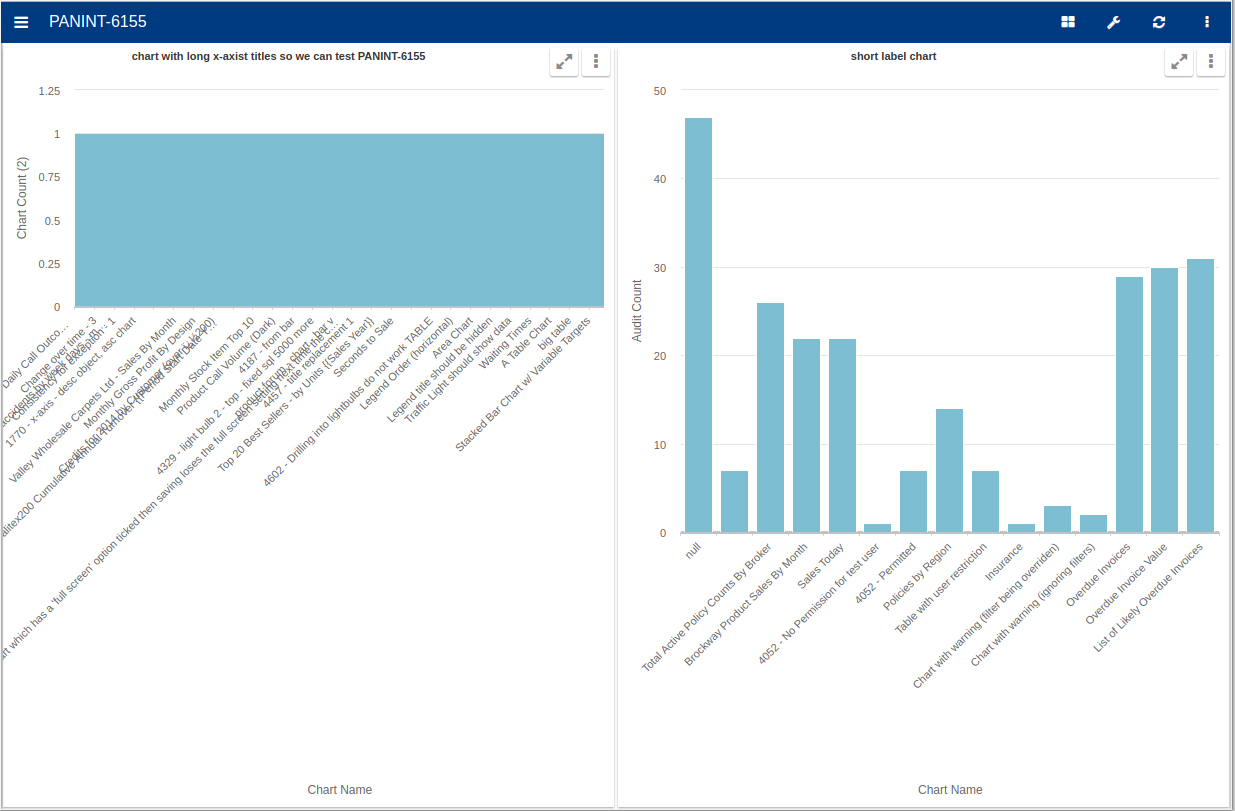Click the wide bar in the left chart
The height and width of the screenshot is (811, 1235).
(x=338, y=218)
